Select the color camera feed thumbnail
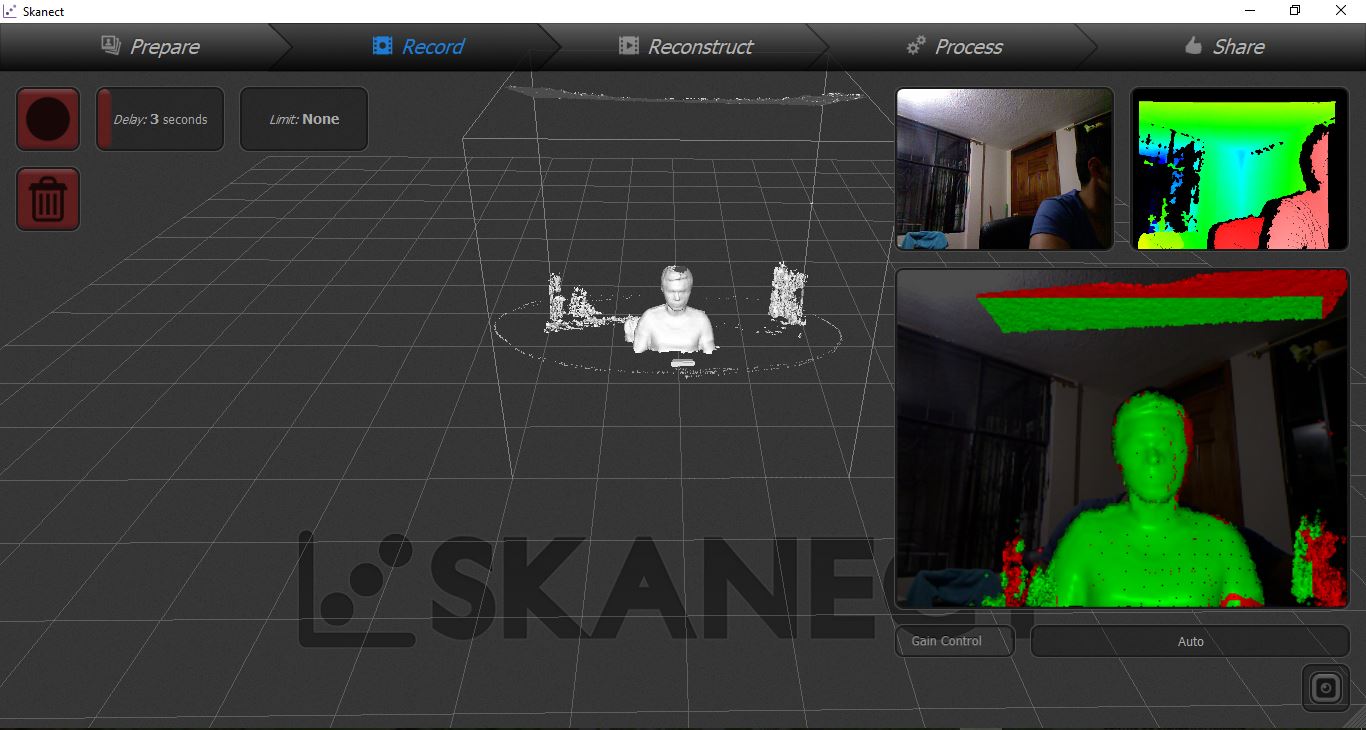 pyautogui.click(x=1005, y=169)
